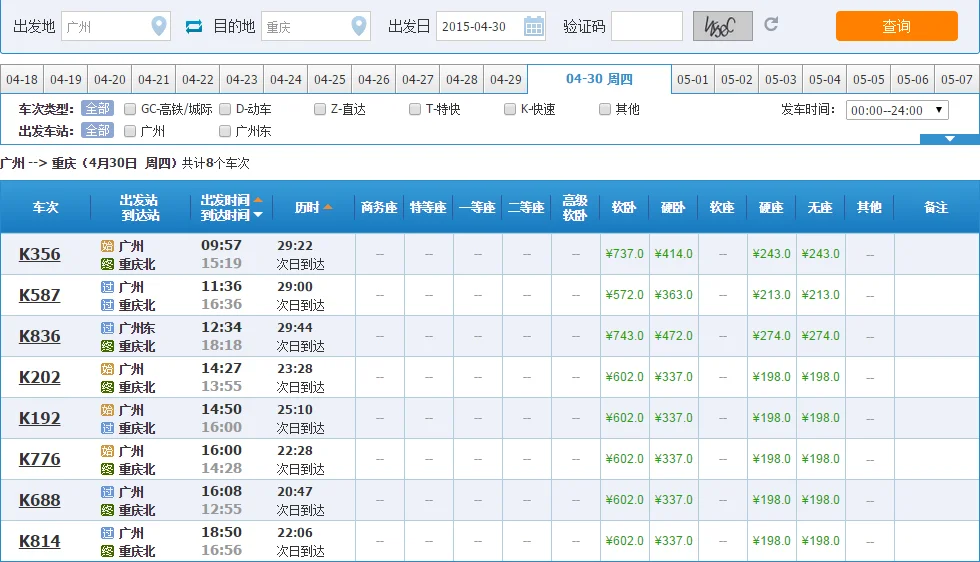Click the orange 查询 search button
Image resolution: width=980 pixels, height=562 pixels.
point(897,26)
